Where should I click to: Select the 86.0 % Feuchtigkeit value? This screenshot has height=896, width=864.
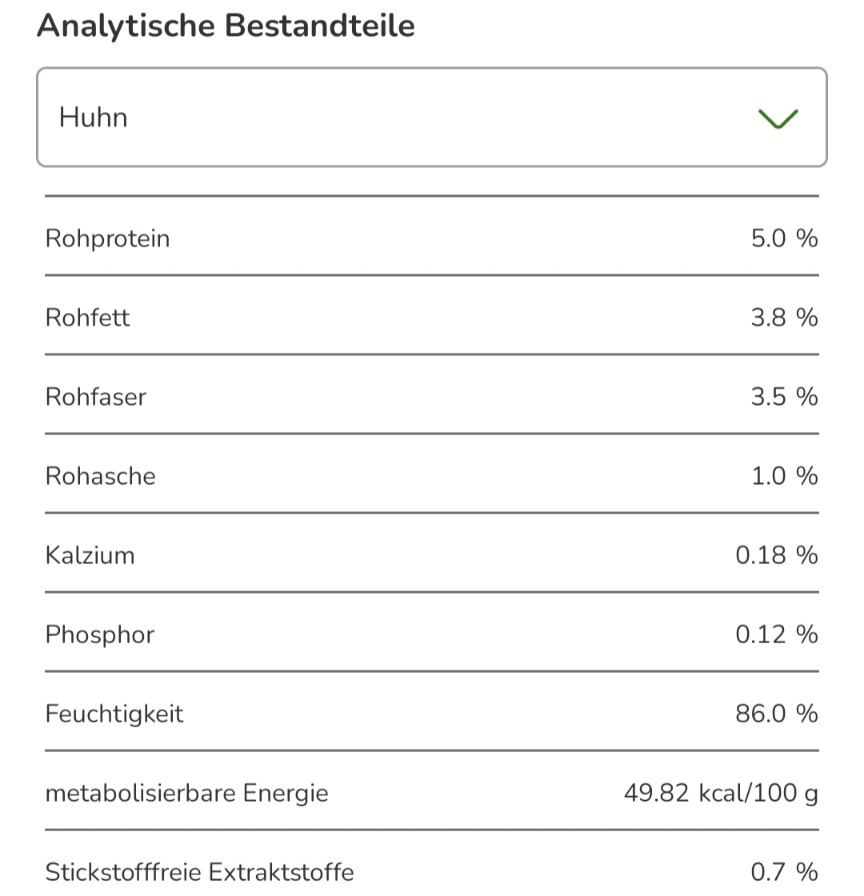(777, 714)
